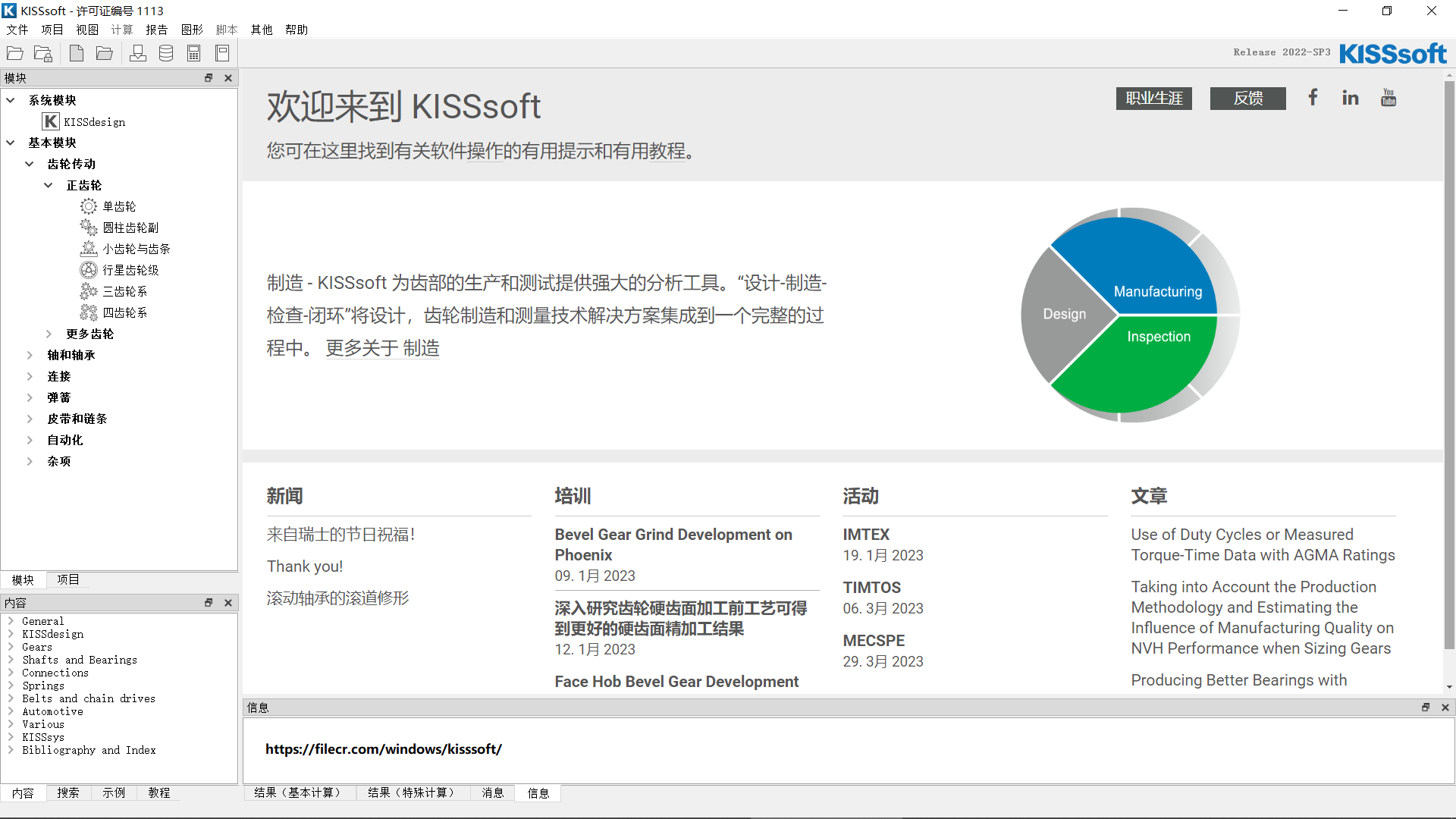Expand the 弹簧 tree node
Image resolution: width=1456 pixels, height=819 pixels.
tap(30, 397)
